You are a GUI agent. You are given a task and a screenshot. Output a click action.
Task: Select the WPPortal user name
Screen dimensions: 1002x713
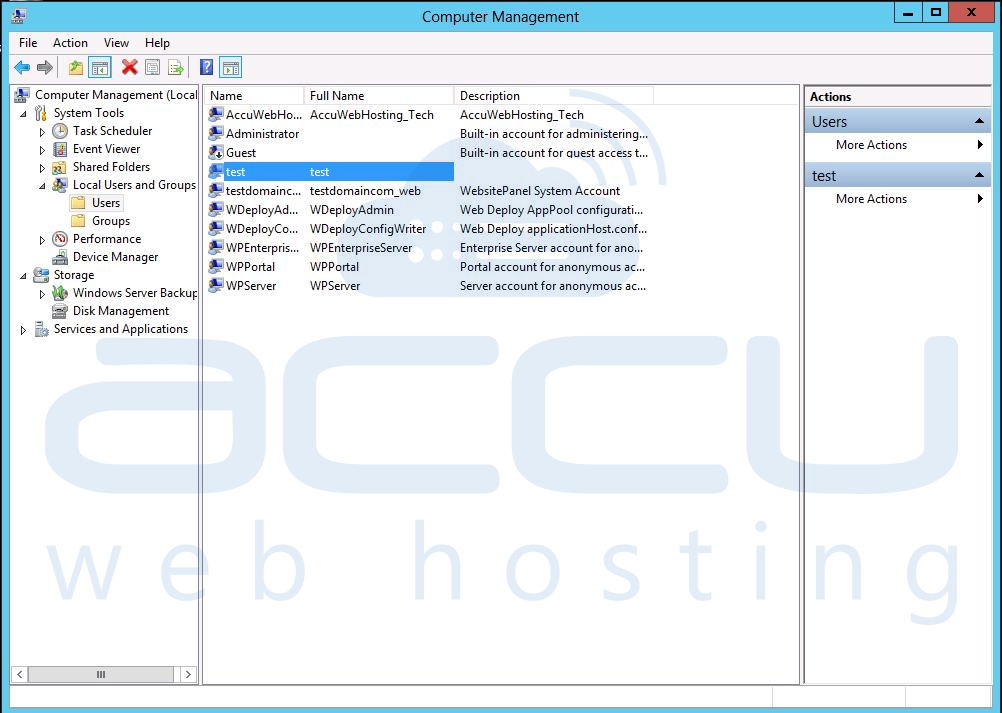pyautogui.click(x=250, y=266)
